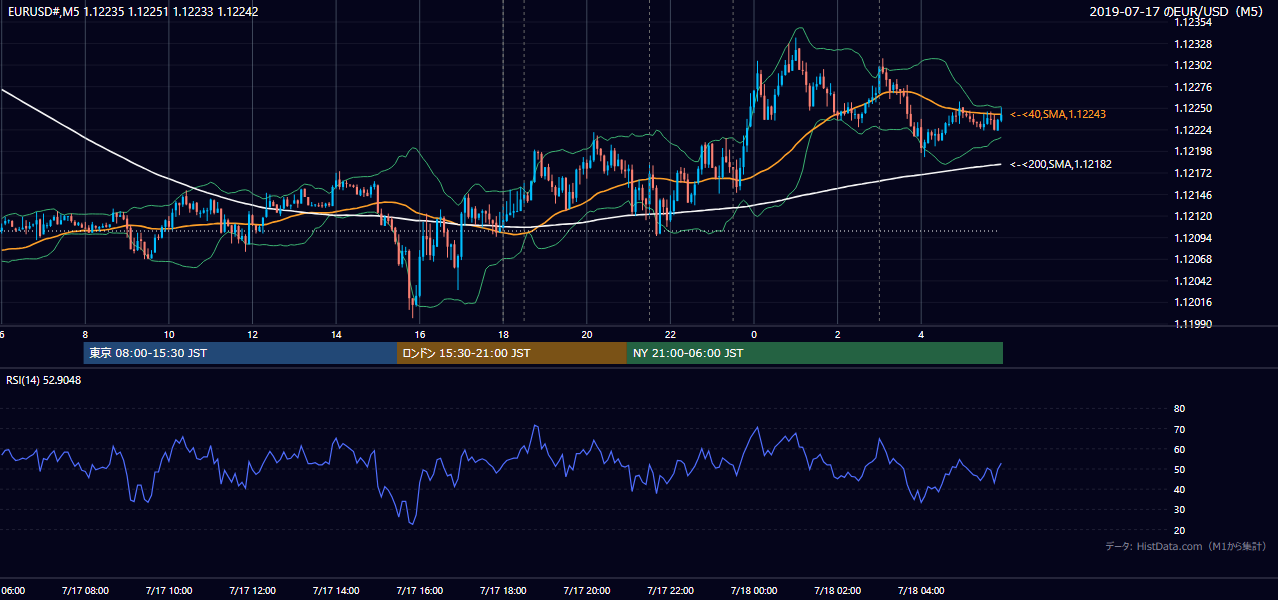The height and width of the screenshot is (600, 1278).
Task: Click price axis value 1.12042
Action: pos(1194,281)
